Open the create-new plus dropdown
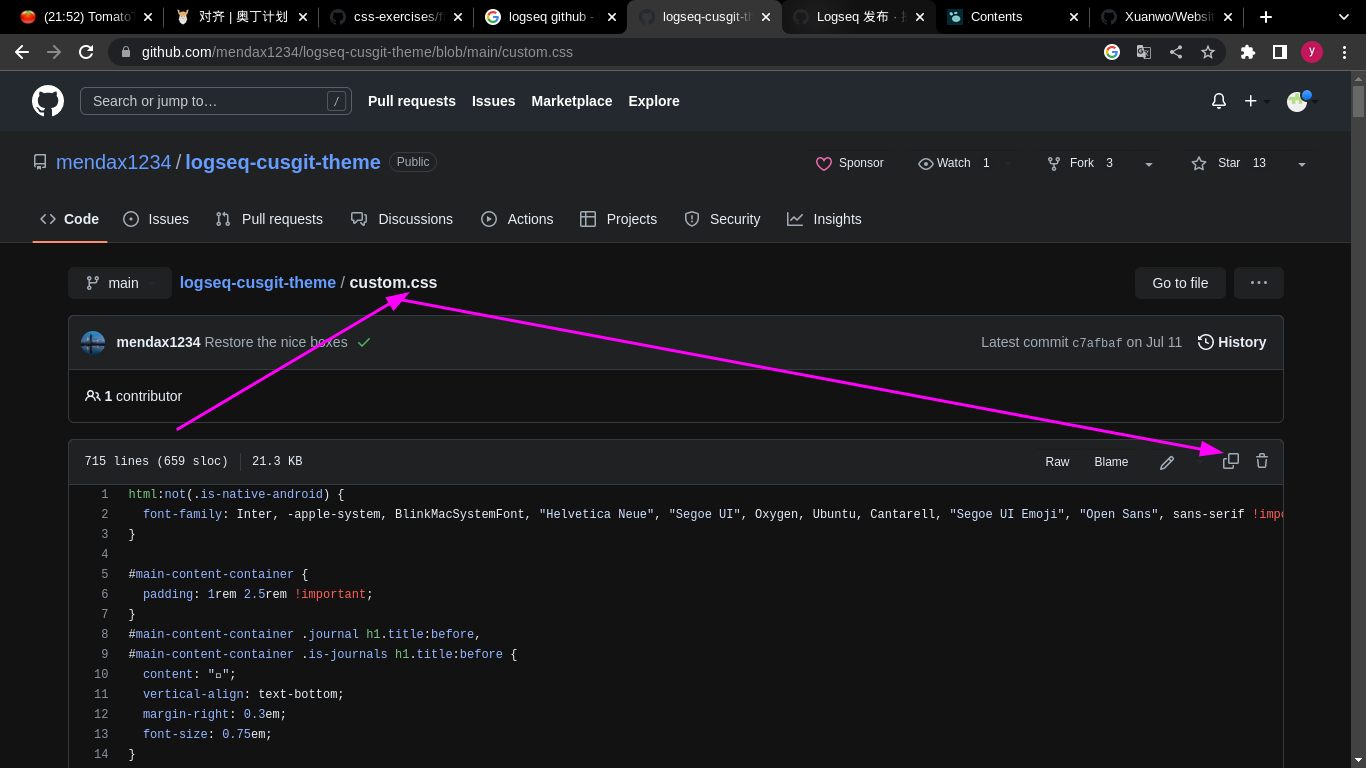This screenshot has height=768, width=1366. point(1257,101)
